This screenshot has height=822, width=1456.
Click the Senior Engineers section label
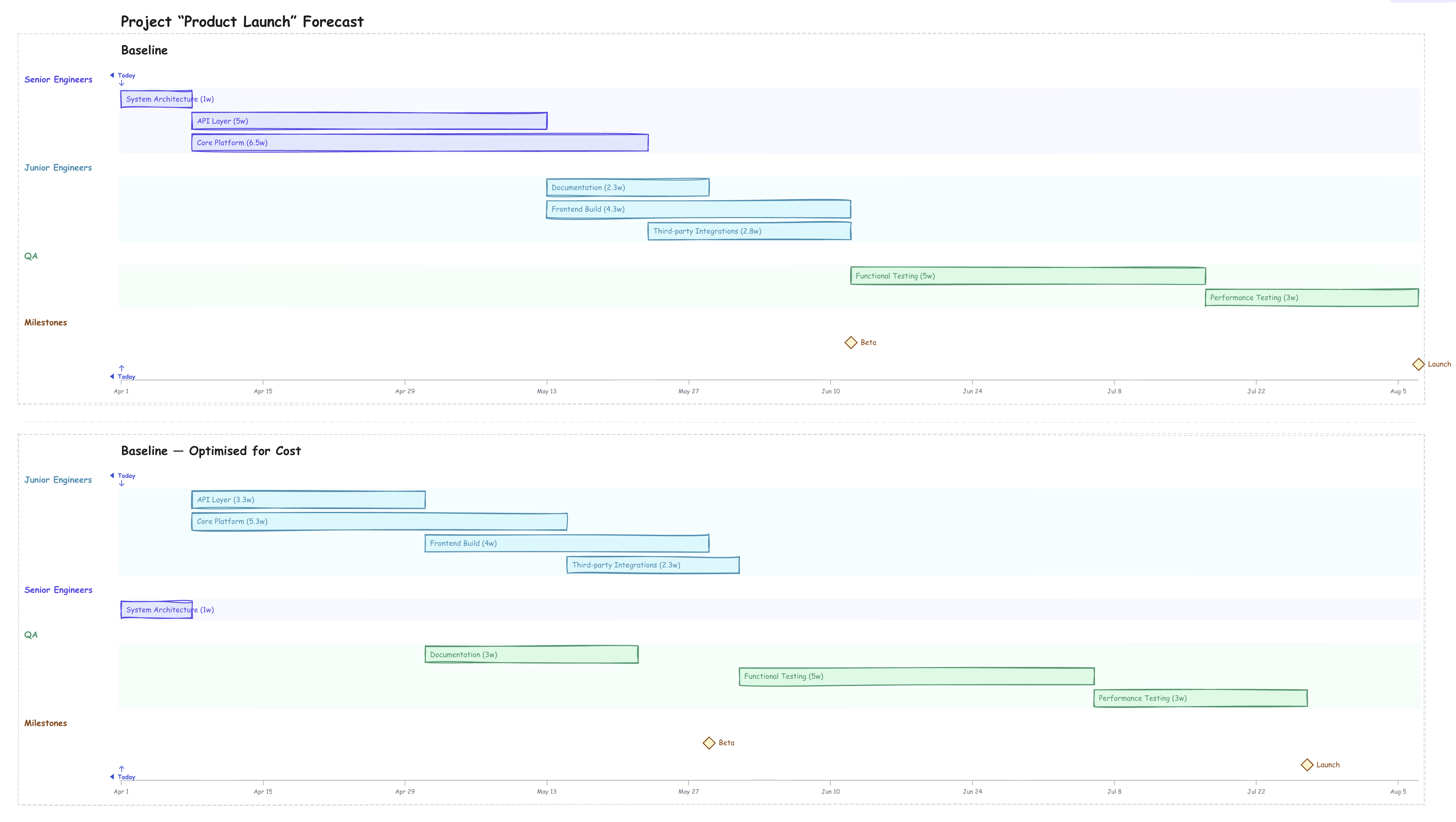[x=58, y=79]
